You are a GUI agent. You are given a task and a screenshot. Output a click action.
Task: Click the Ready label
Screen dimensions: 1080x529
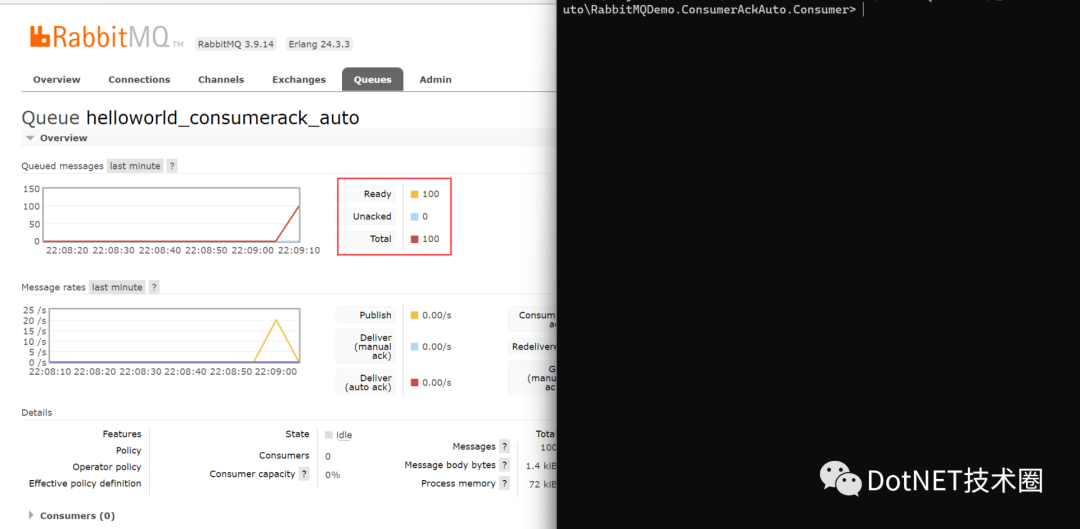point(377,194)
